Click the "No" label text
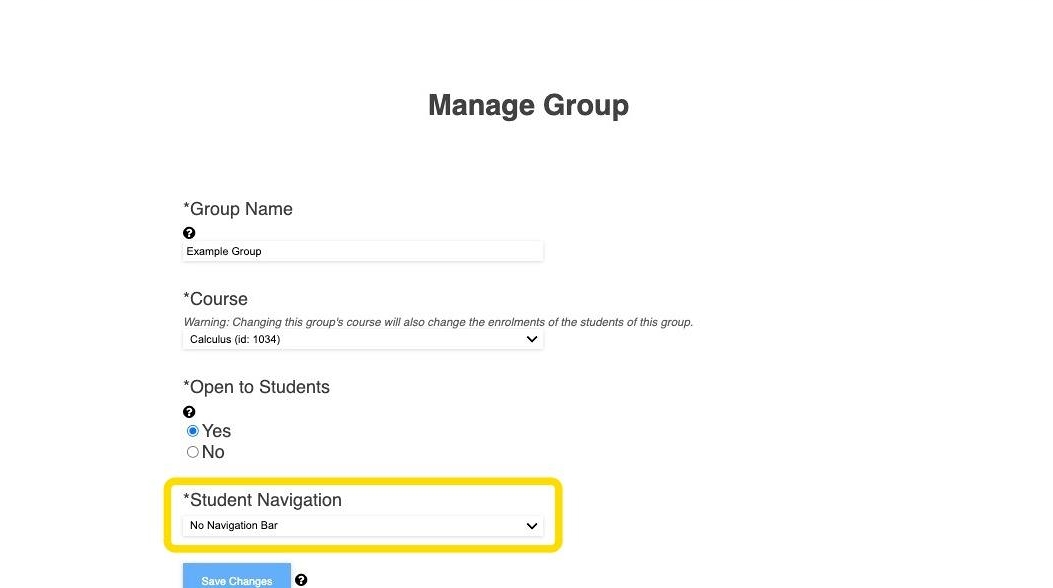The width and height of the screenshot is (1053, 588). [x=213, y=452]
